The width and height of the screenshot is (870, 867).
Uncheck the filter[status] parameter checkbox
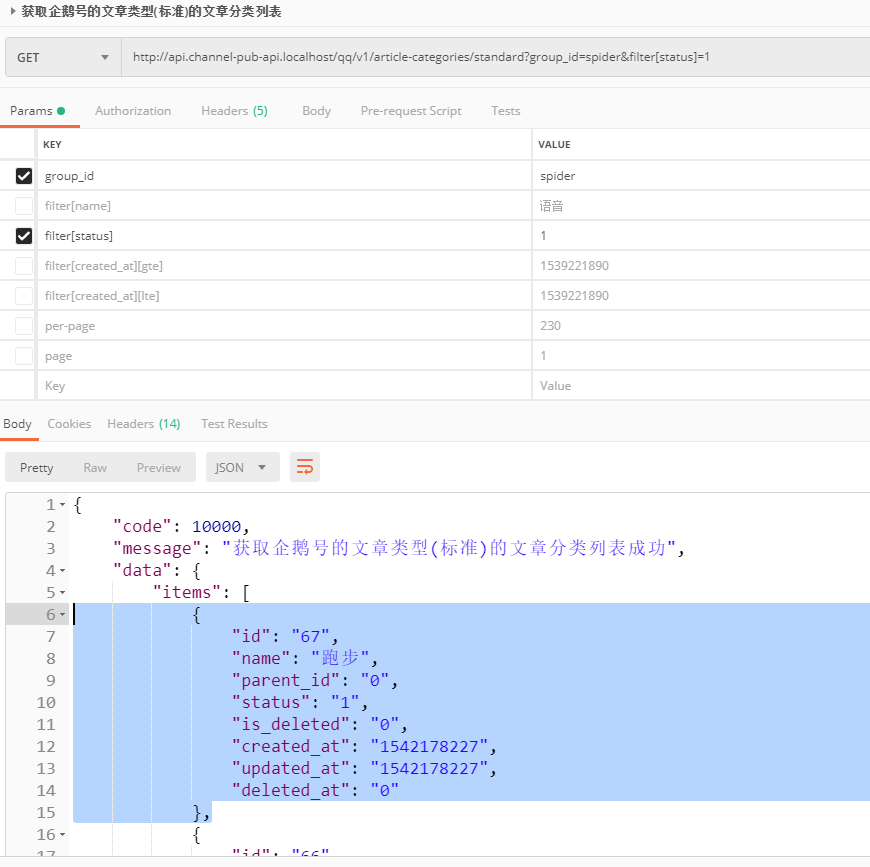(24, 236)
